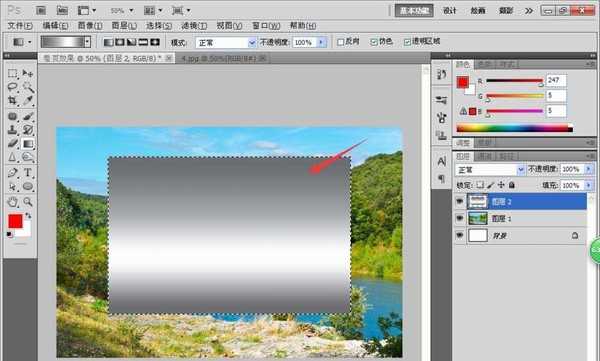Viewport: 600px width, 361px height.
Task: Expand the gradient picker arrow
Action: pos(88,42)
